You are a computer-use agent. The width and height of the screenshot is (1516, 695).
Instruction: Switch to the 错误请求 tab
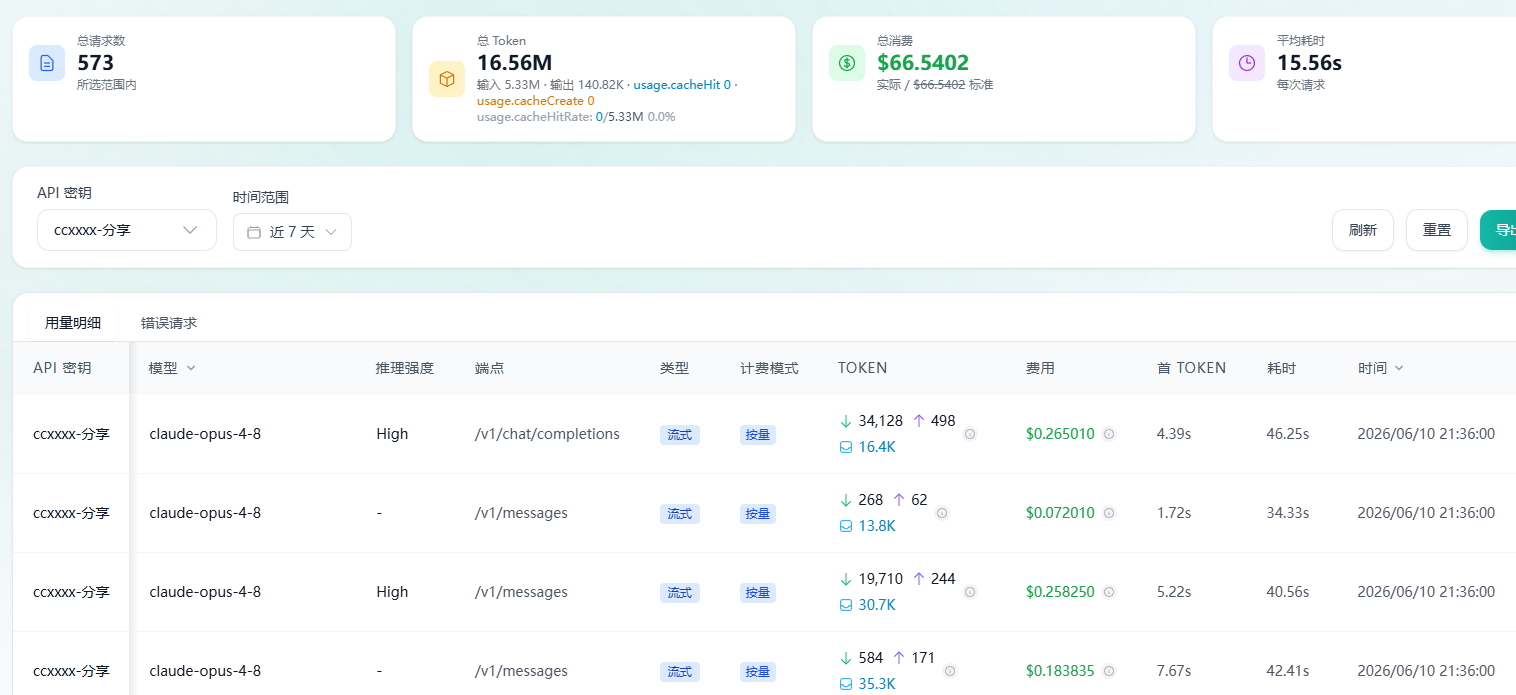169,323
